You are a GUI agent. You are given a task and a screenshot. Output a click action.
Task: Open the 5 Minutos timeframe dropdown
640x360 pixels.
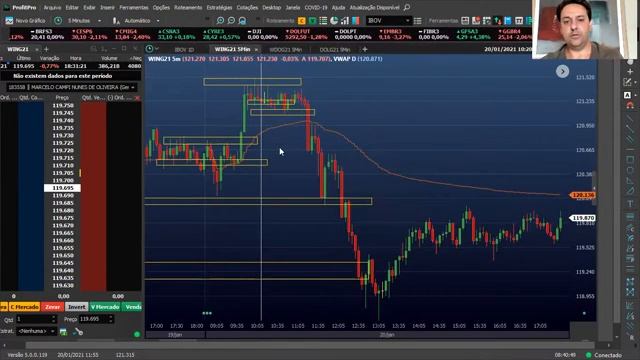[79, 20]
